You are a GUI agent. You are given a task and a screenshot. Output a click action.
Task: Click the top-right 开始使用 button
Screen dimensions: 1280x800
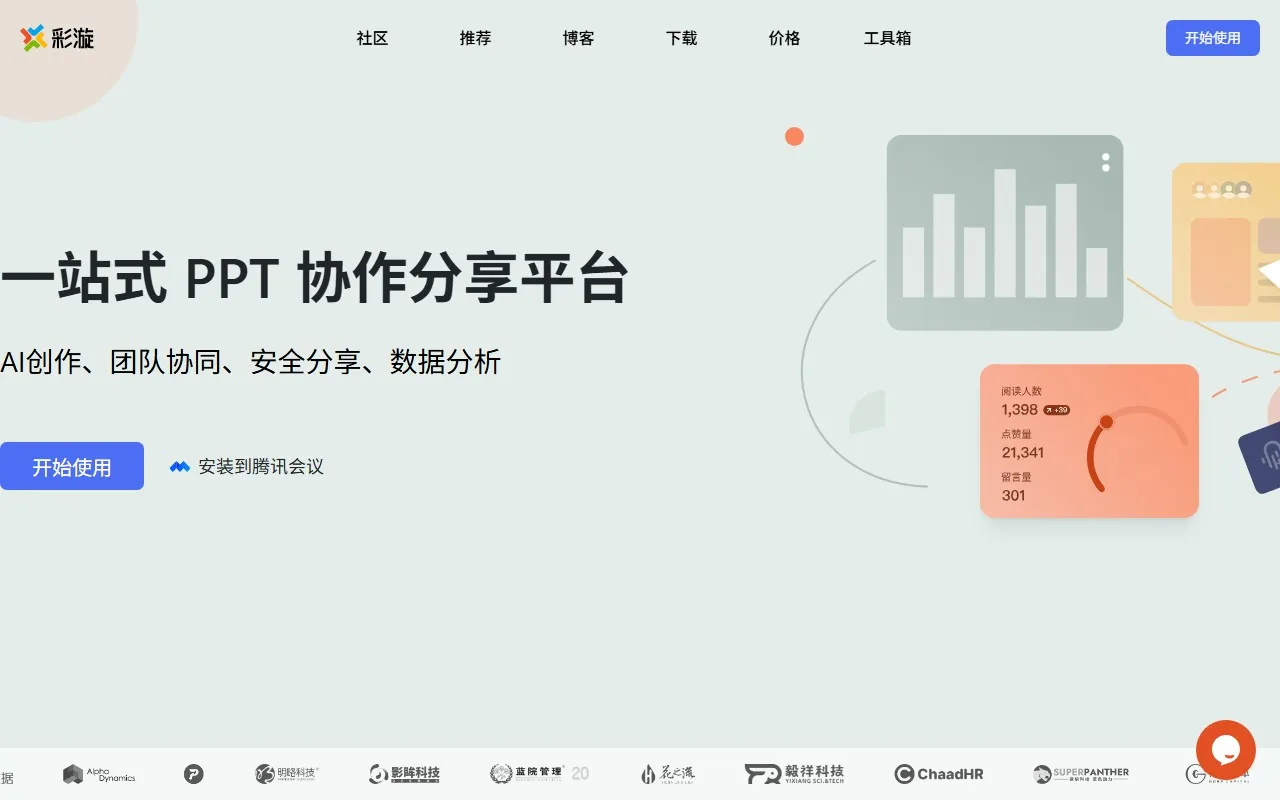[x=1212, y=38]
